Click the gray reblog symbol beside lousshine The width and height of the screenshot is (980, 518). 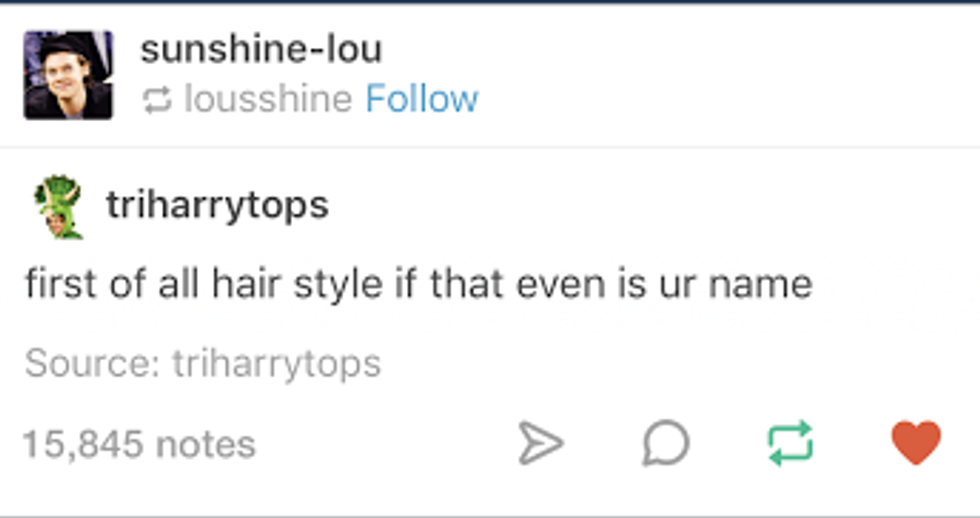pyautogui.click(x=157, y=100)
